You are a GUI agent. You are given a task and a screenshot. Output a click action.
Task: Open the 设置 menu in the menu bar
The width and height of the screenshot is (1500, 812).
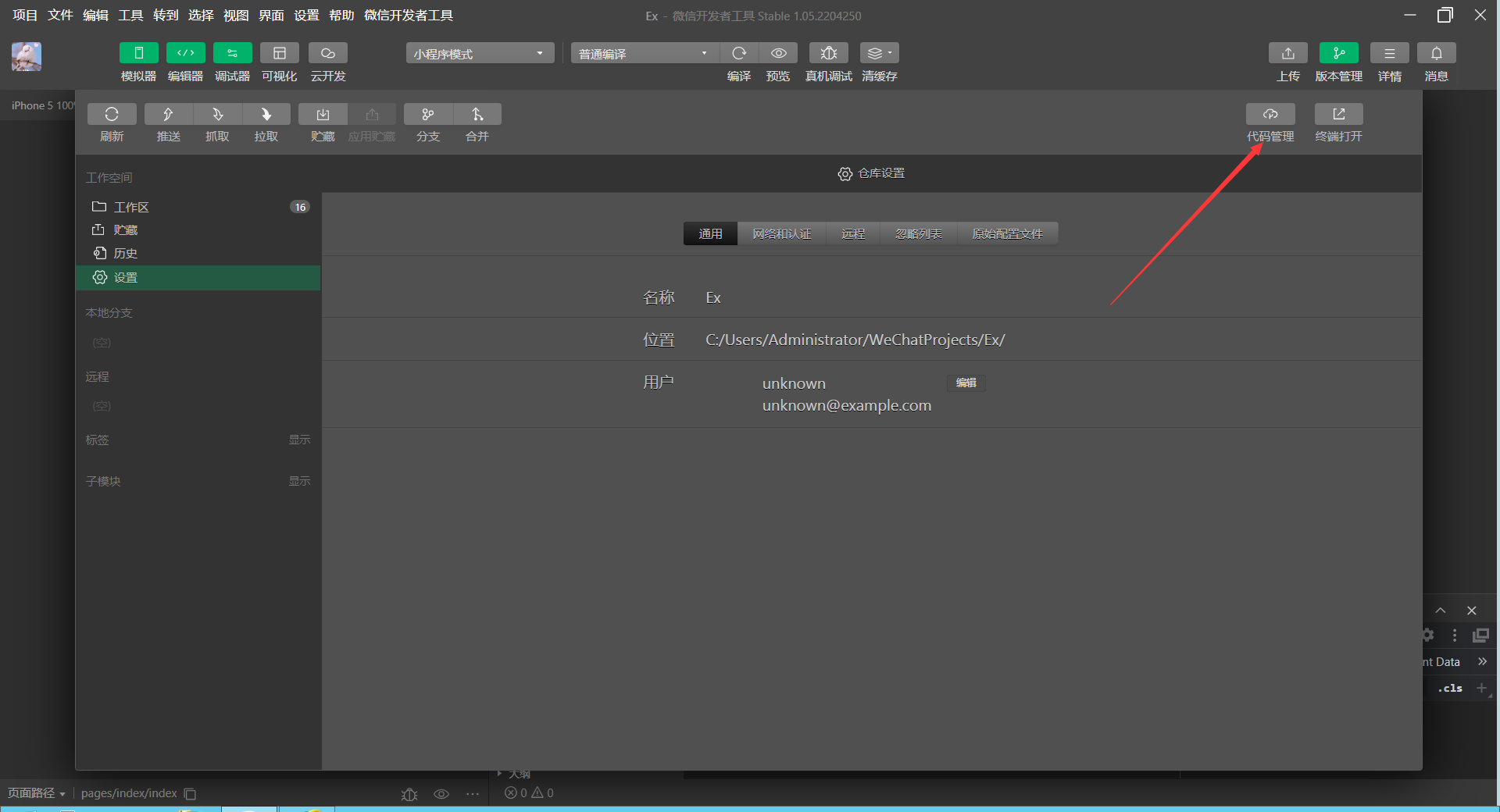(x=306, y=15)
